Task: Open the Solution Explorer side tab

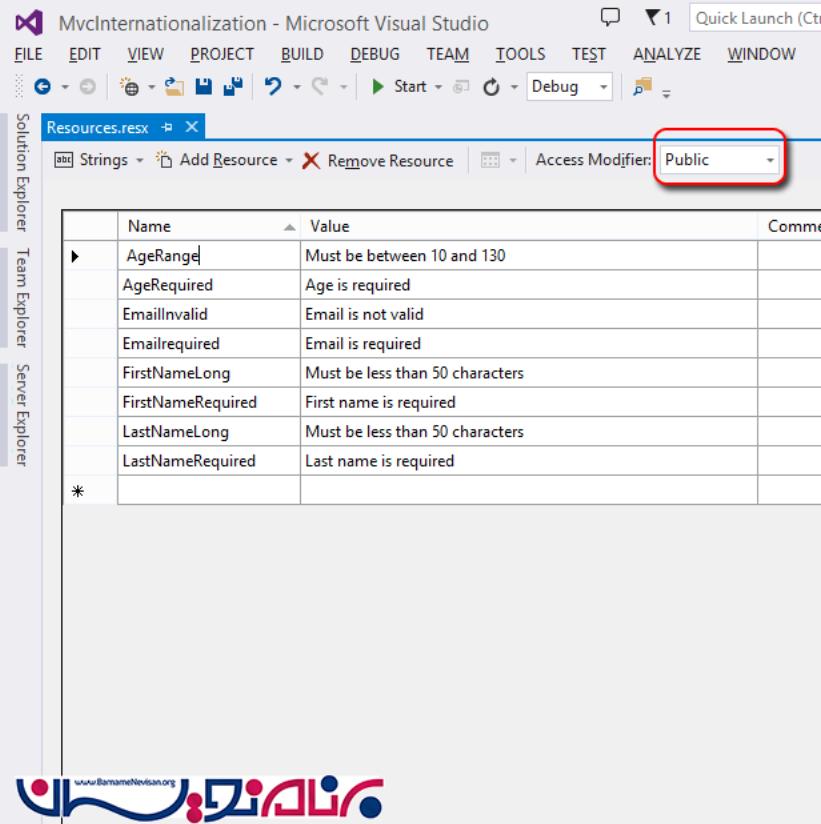Action: (x=22, y=172)
